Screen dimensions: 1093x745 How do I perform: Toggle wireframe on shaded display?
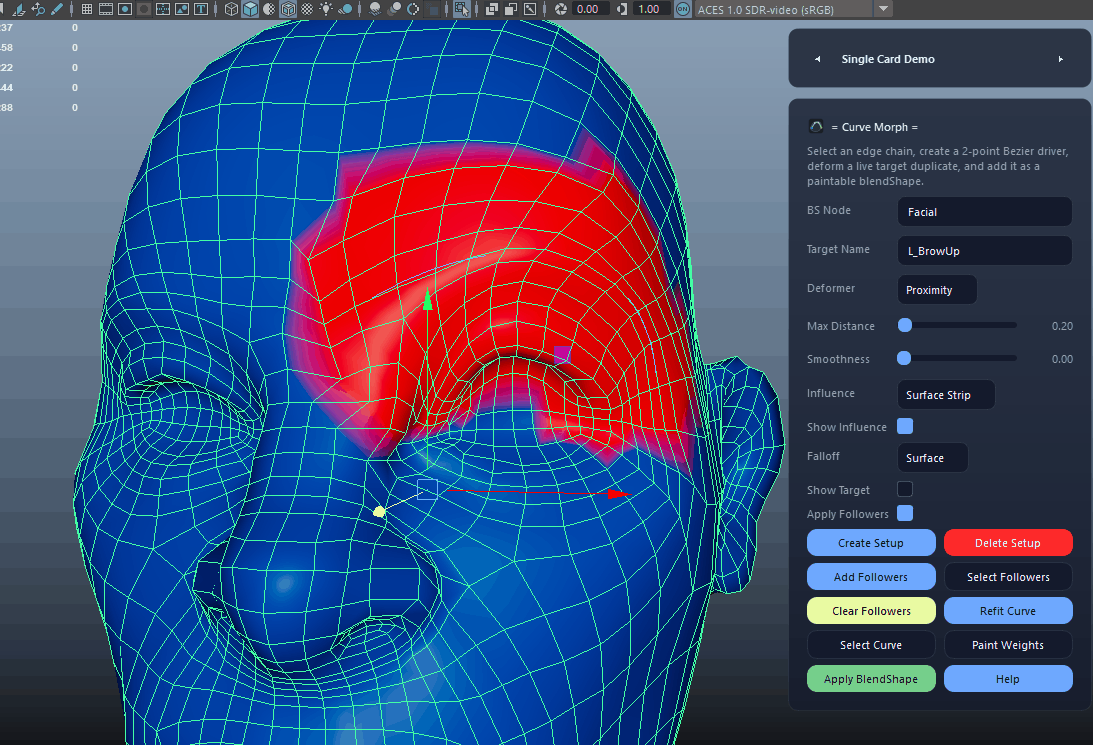[x=288, y=9]
